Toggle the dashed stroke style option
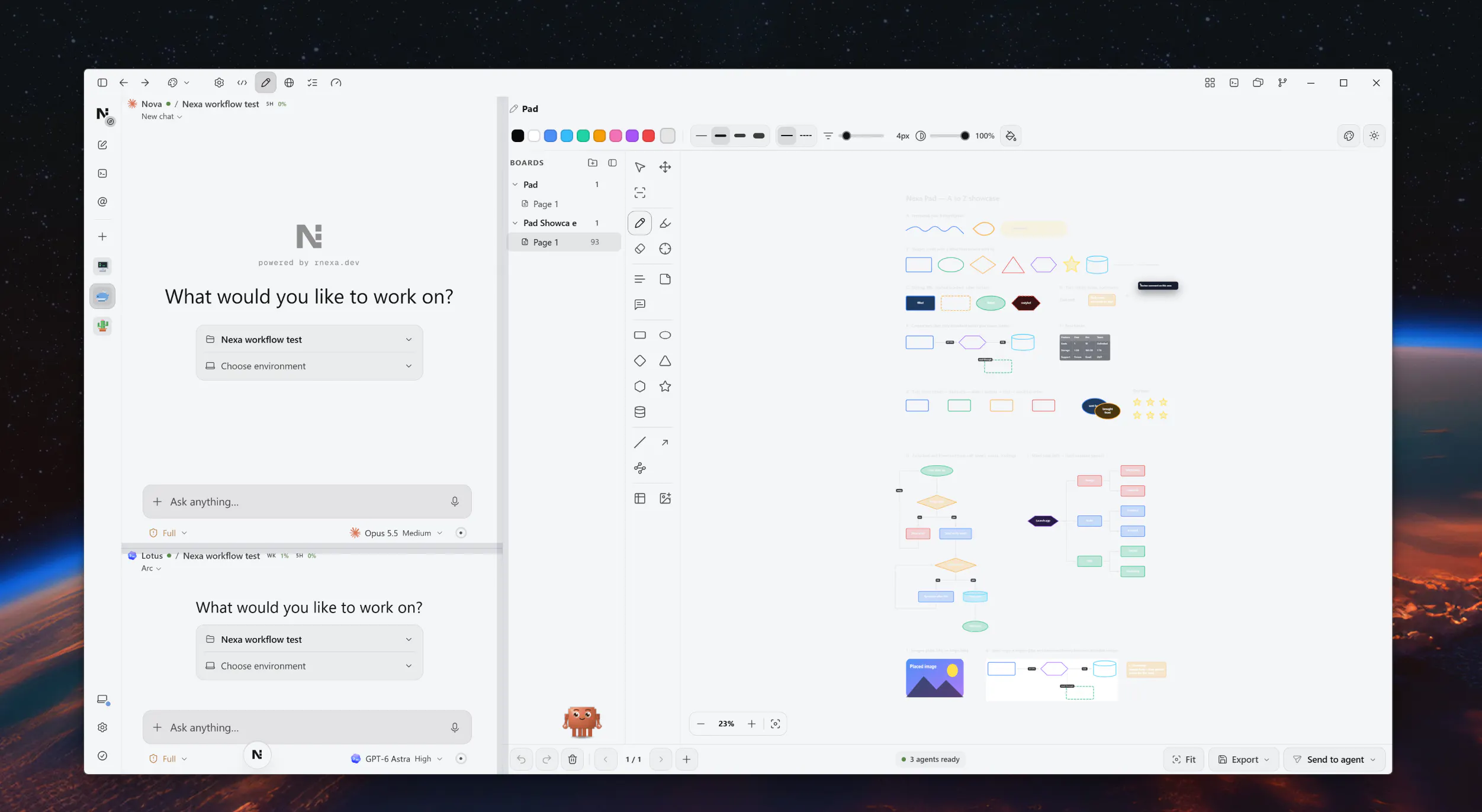 tap(805, 136)
